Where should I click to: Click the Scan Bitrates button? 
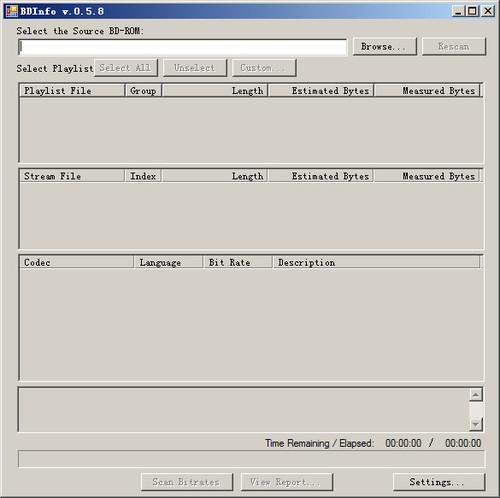(187, 482)
